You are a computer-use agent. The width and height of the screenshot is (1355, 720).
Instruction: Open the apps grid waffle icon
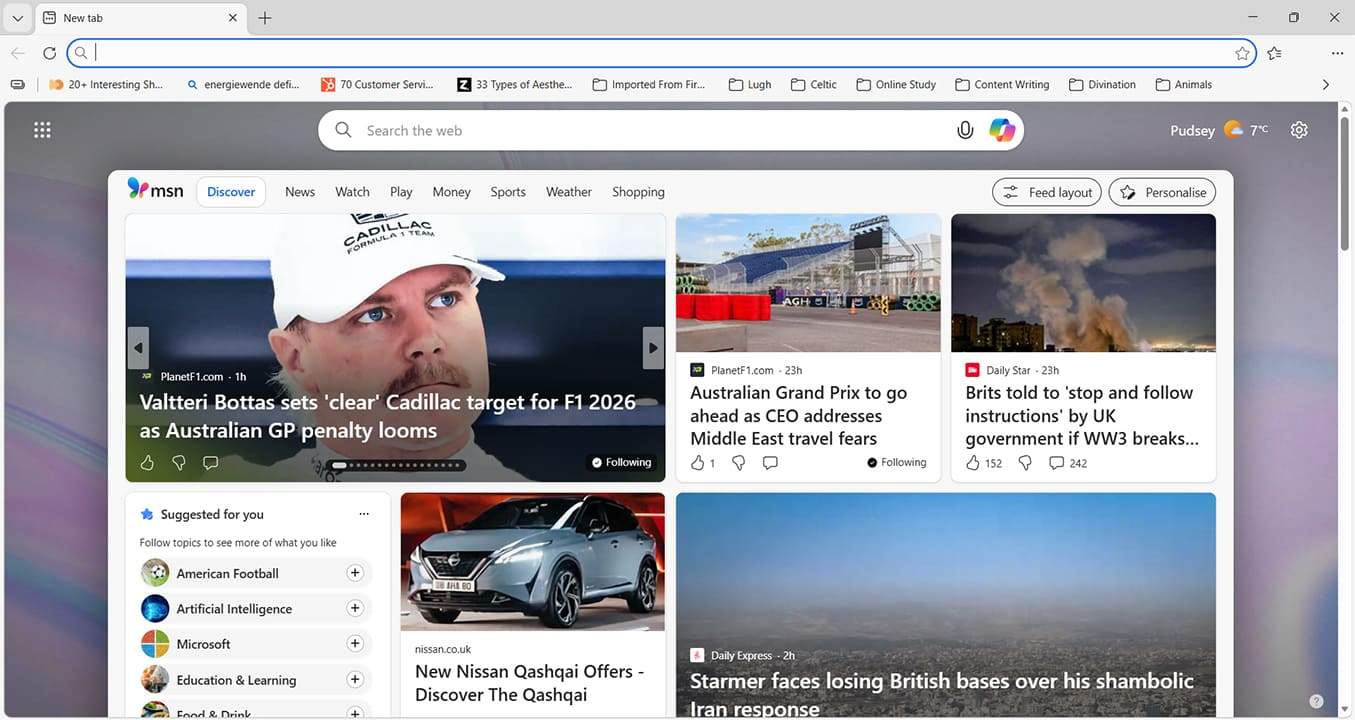pos(42,130)
